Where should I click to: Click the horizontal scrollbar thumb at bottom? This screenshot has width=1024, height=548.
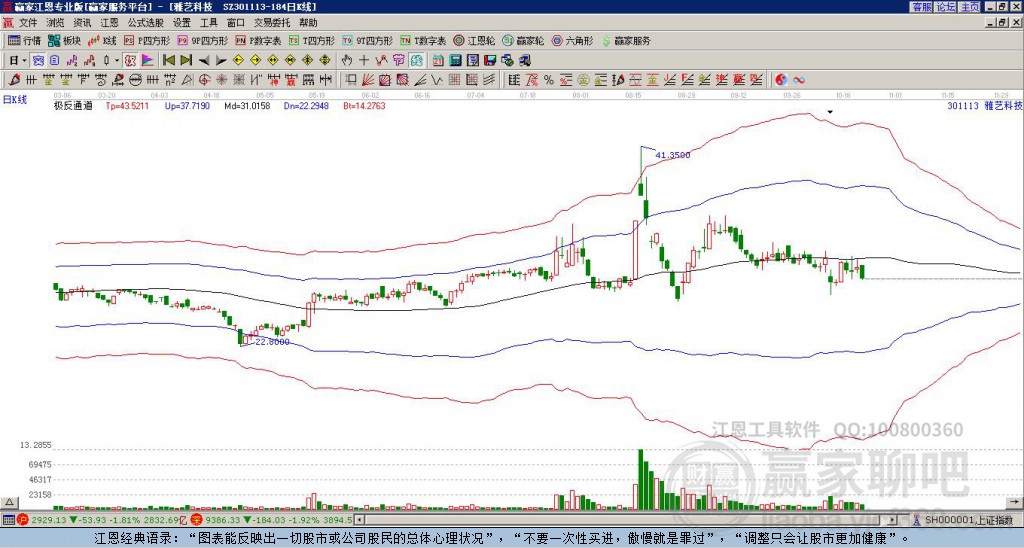click(x=622, y=520)
